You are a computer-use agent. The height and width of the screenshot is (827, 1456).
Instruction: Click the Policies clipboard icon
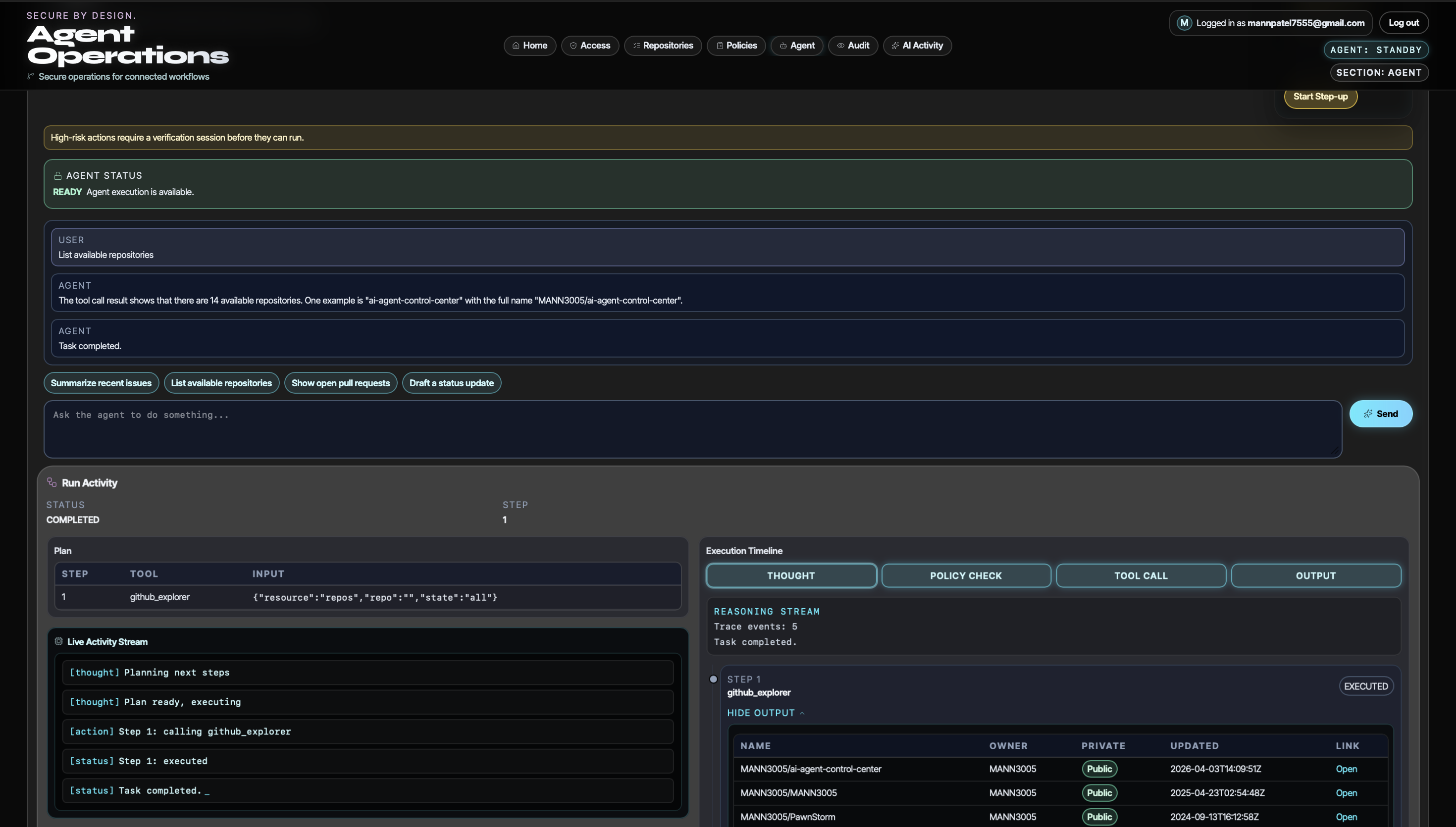click(x=720, y=46)
